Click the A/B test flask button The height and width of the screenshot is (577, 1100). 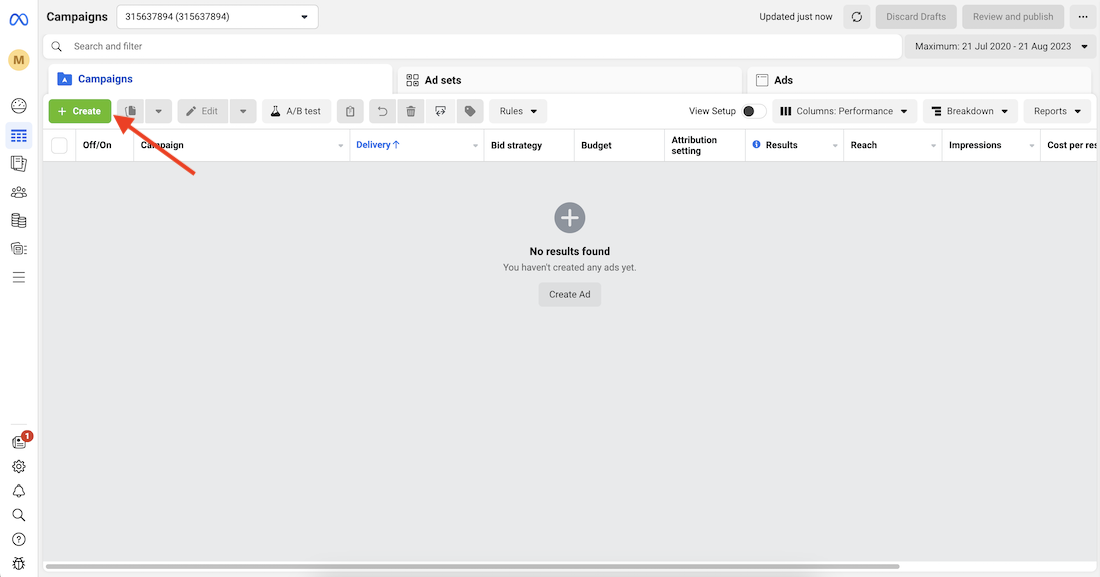click(296, 111)
